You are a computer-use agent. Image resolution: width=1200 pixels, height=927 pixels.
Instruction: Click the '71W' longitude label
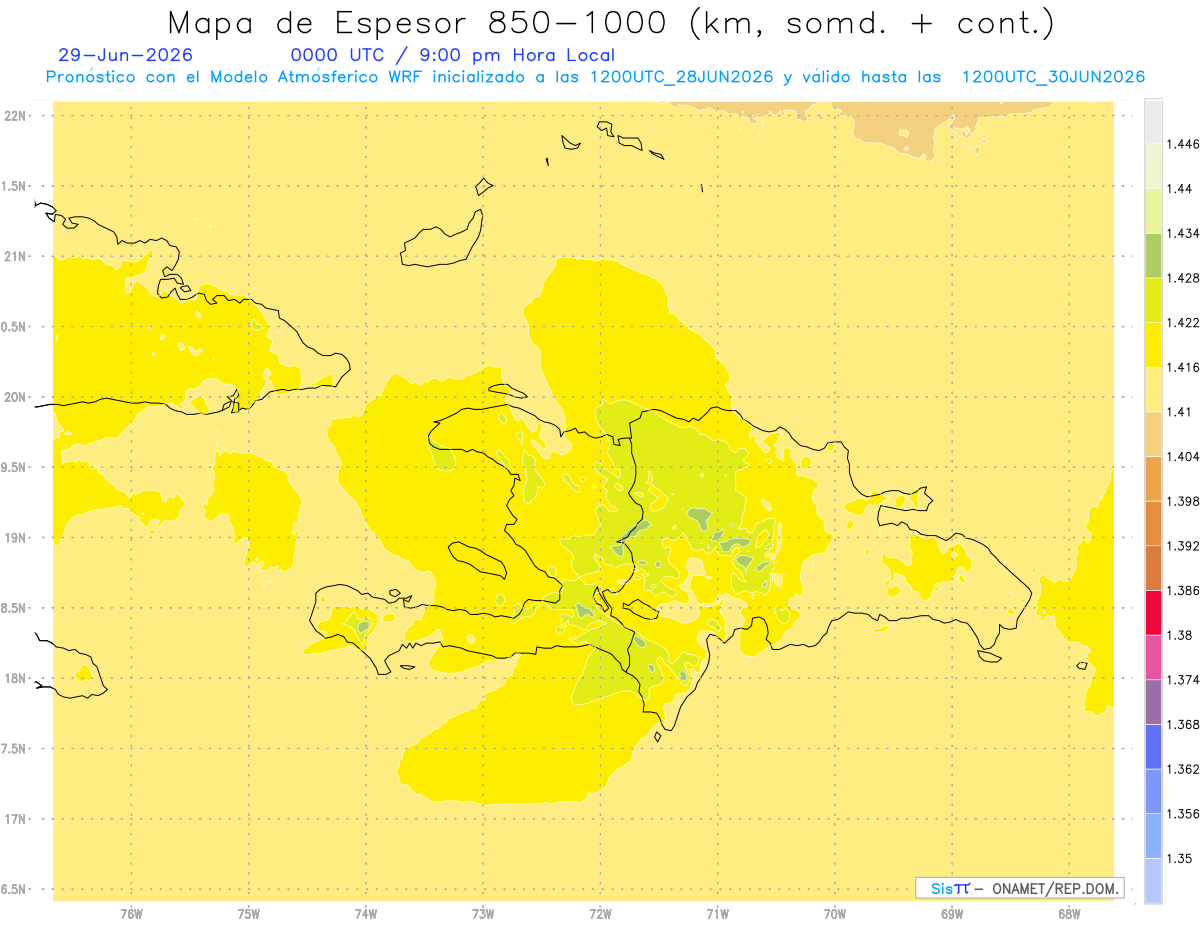tap(717, 913)
